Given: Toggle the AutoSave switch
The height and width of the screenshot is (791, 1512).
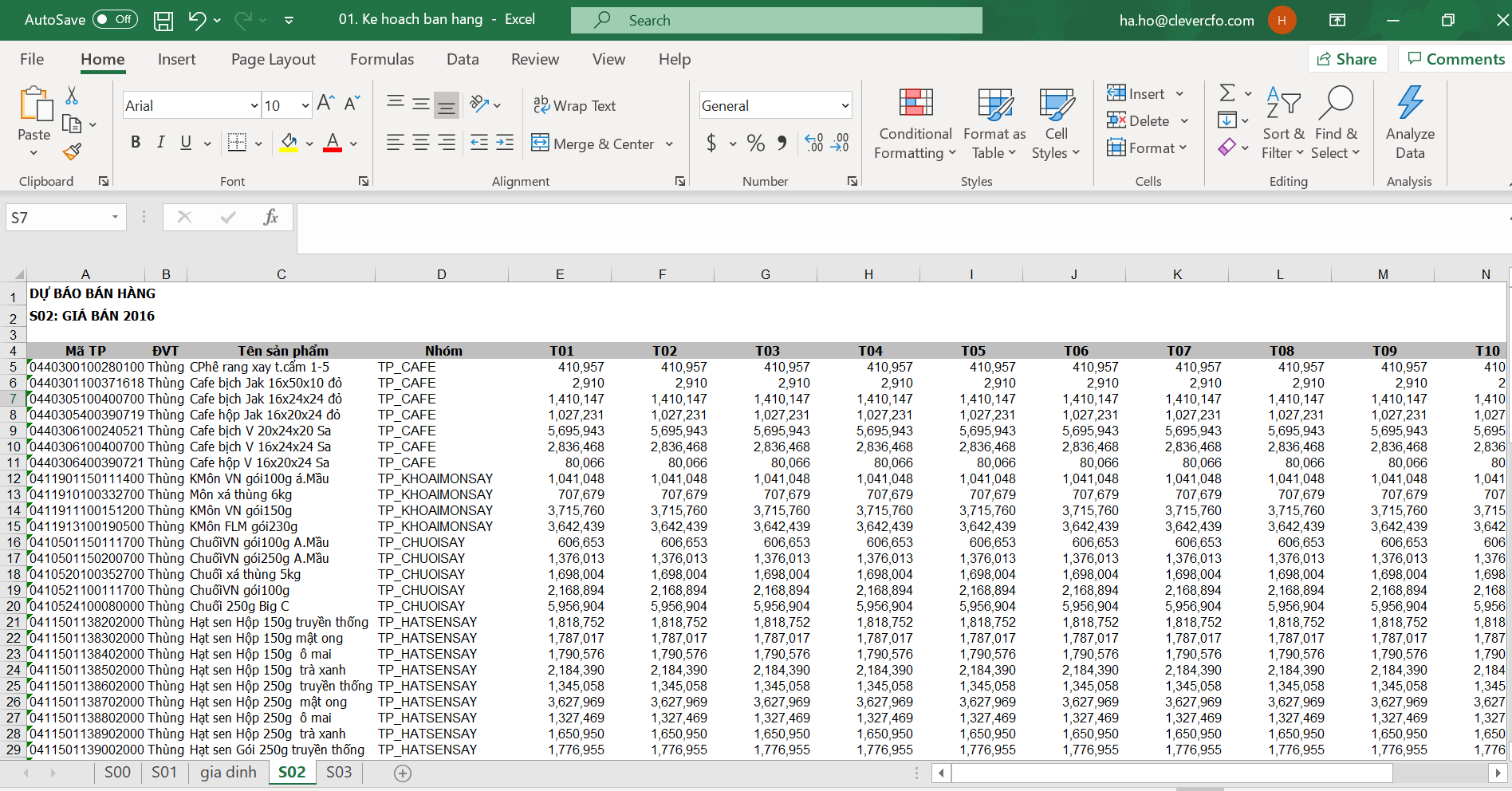Looking at the screenshot, I should point(115,20).
